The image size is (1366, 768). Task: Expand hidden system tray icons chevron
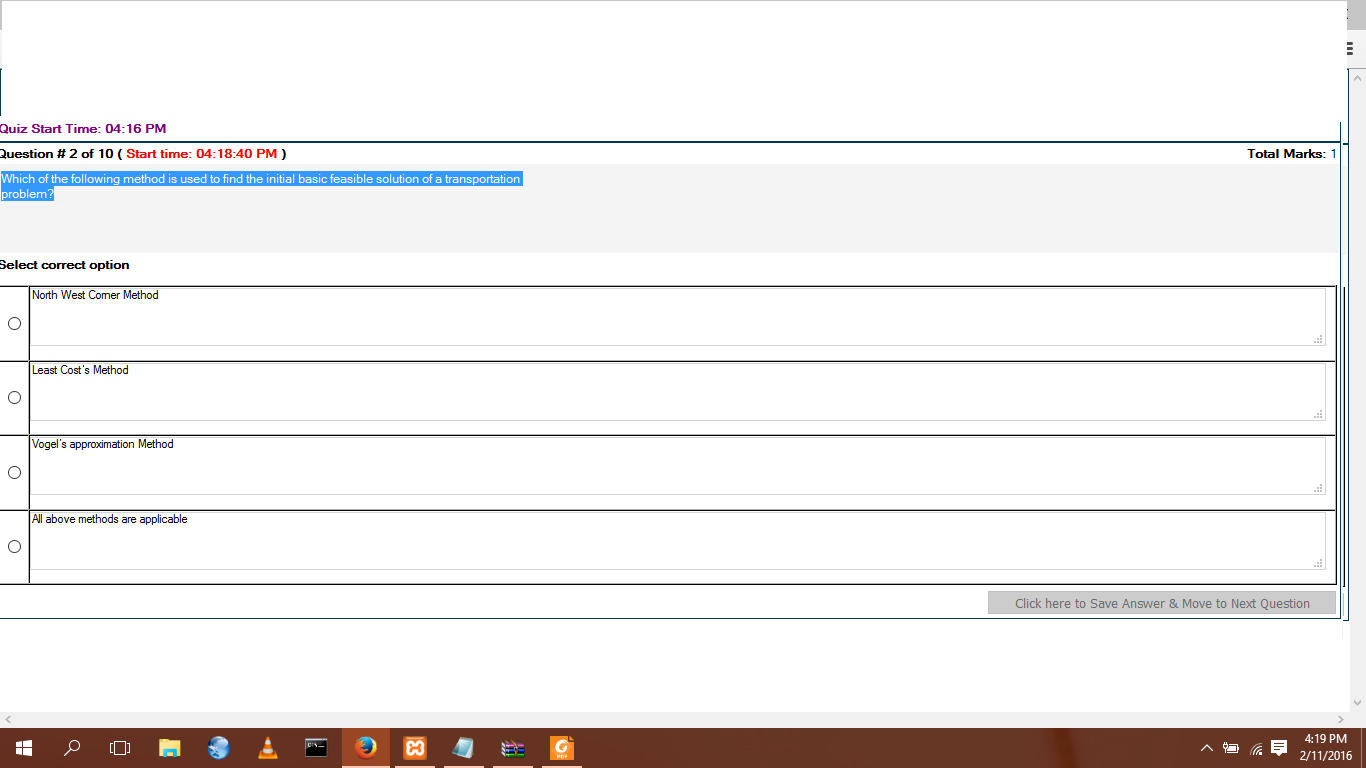(1206, 748)
